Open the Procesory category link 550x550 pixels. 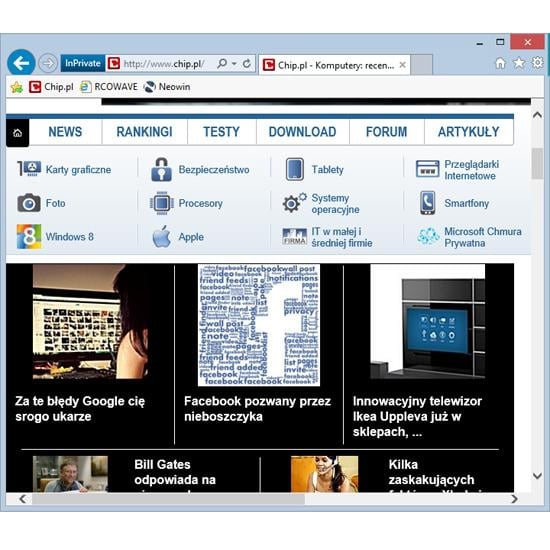201,203
